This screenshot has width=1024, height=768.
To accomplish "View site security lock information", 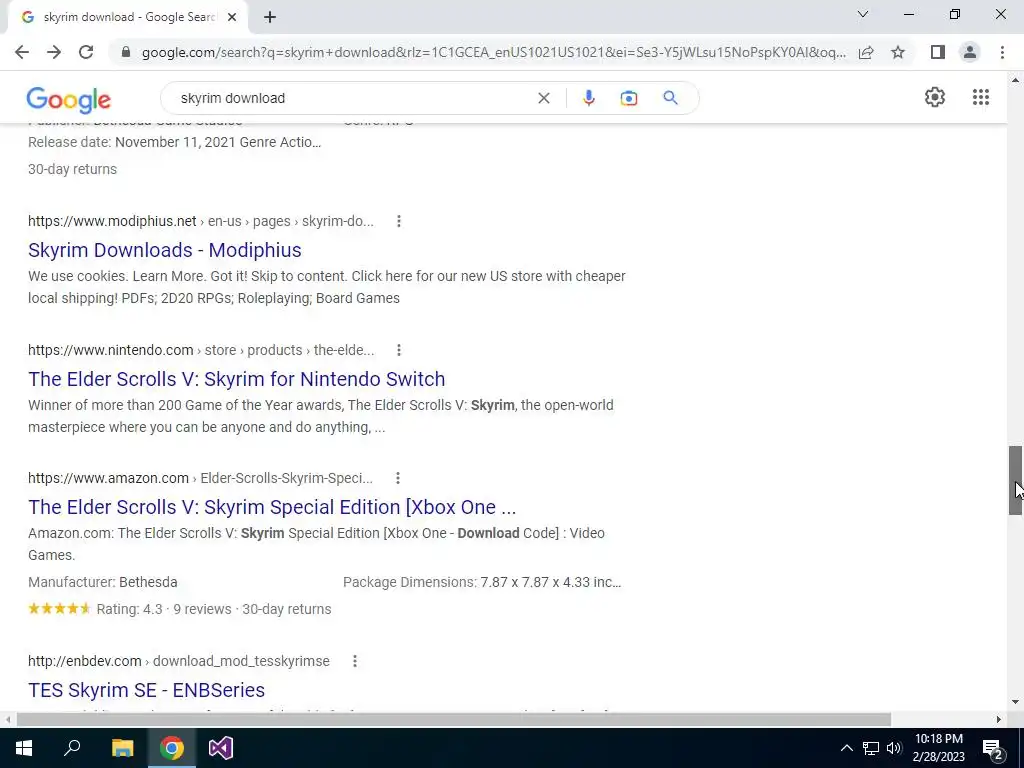I will tap(126, 52).
